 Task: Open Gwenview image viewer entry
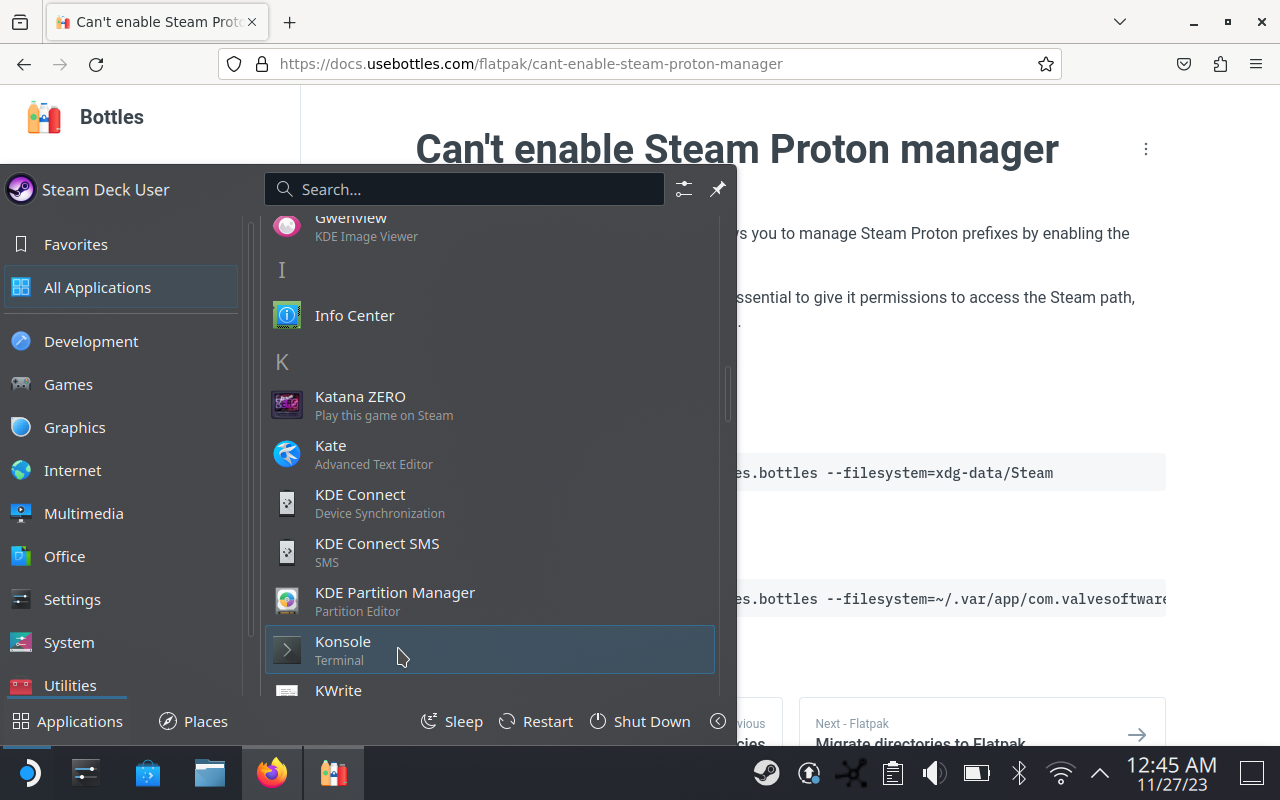click(x=490, y=228)
